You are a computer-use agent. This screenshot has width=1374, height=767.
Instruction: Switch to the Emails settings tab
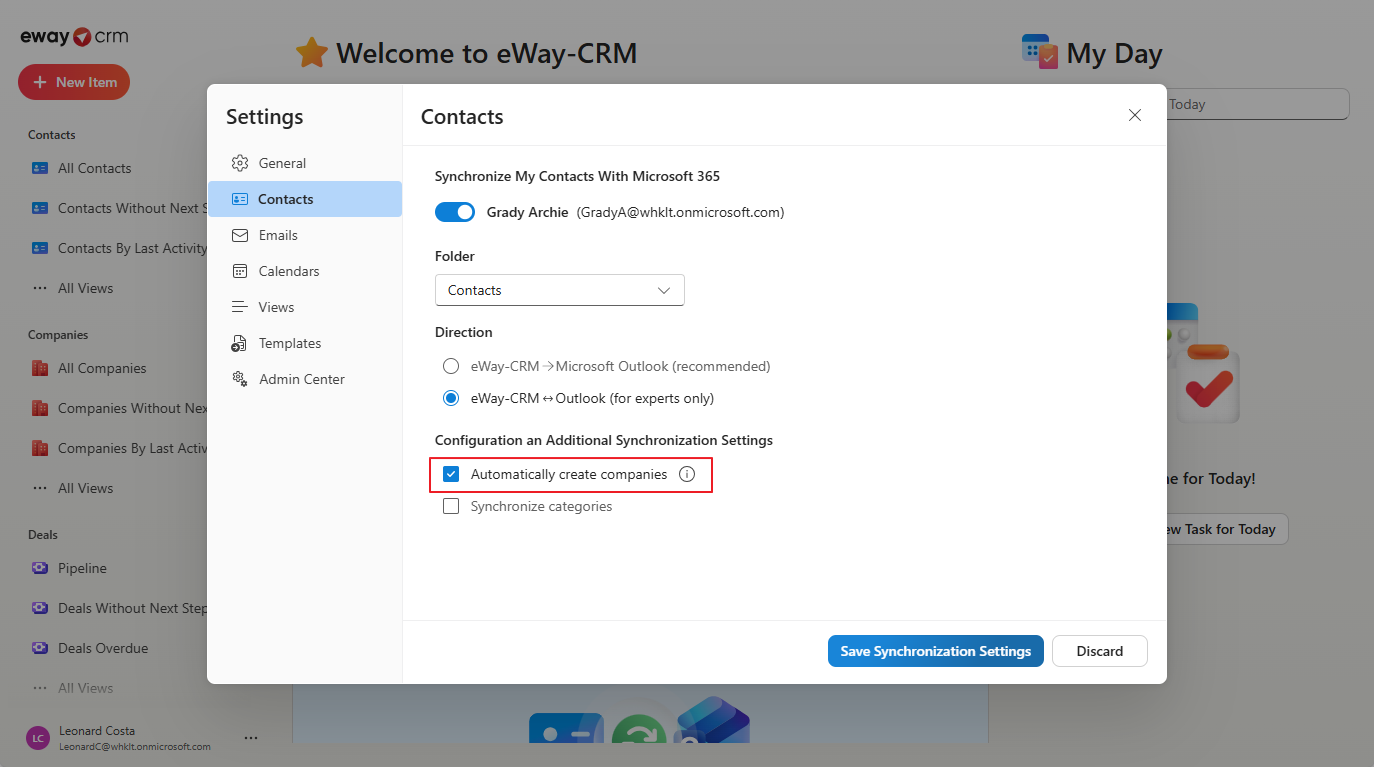(305, 235)
